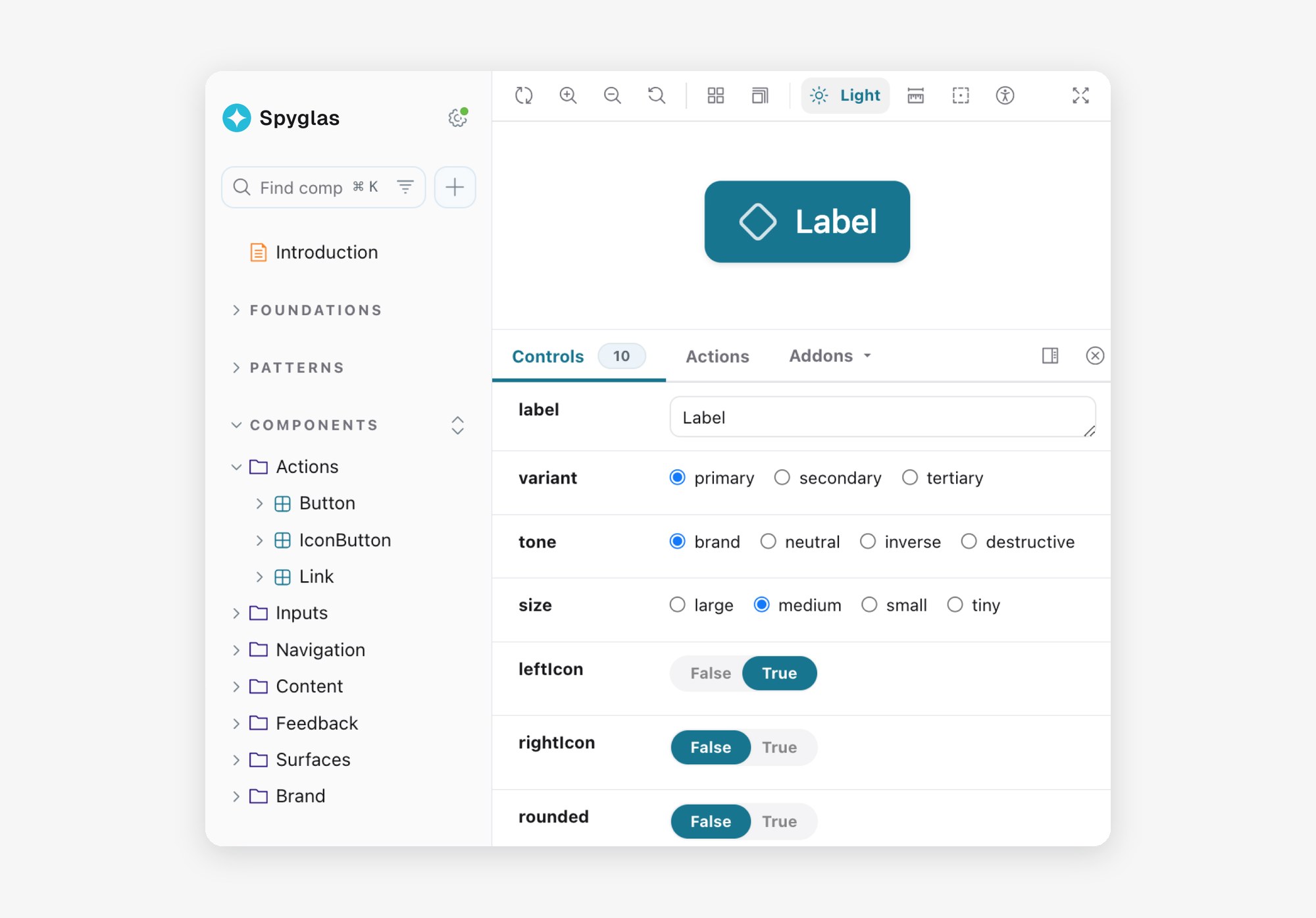Select the primary variant radio
This screenshot has height=918, width=1316.
(x=677, y=477)
